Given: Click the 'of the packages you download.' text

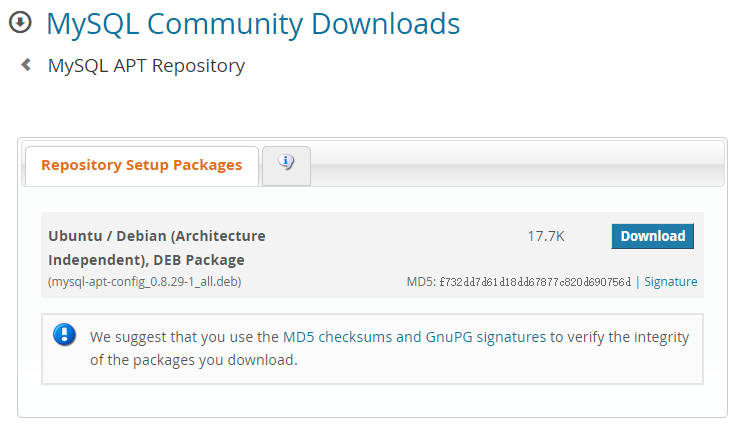Looking at the screenshot, I should pos(194,360).
